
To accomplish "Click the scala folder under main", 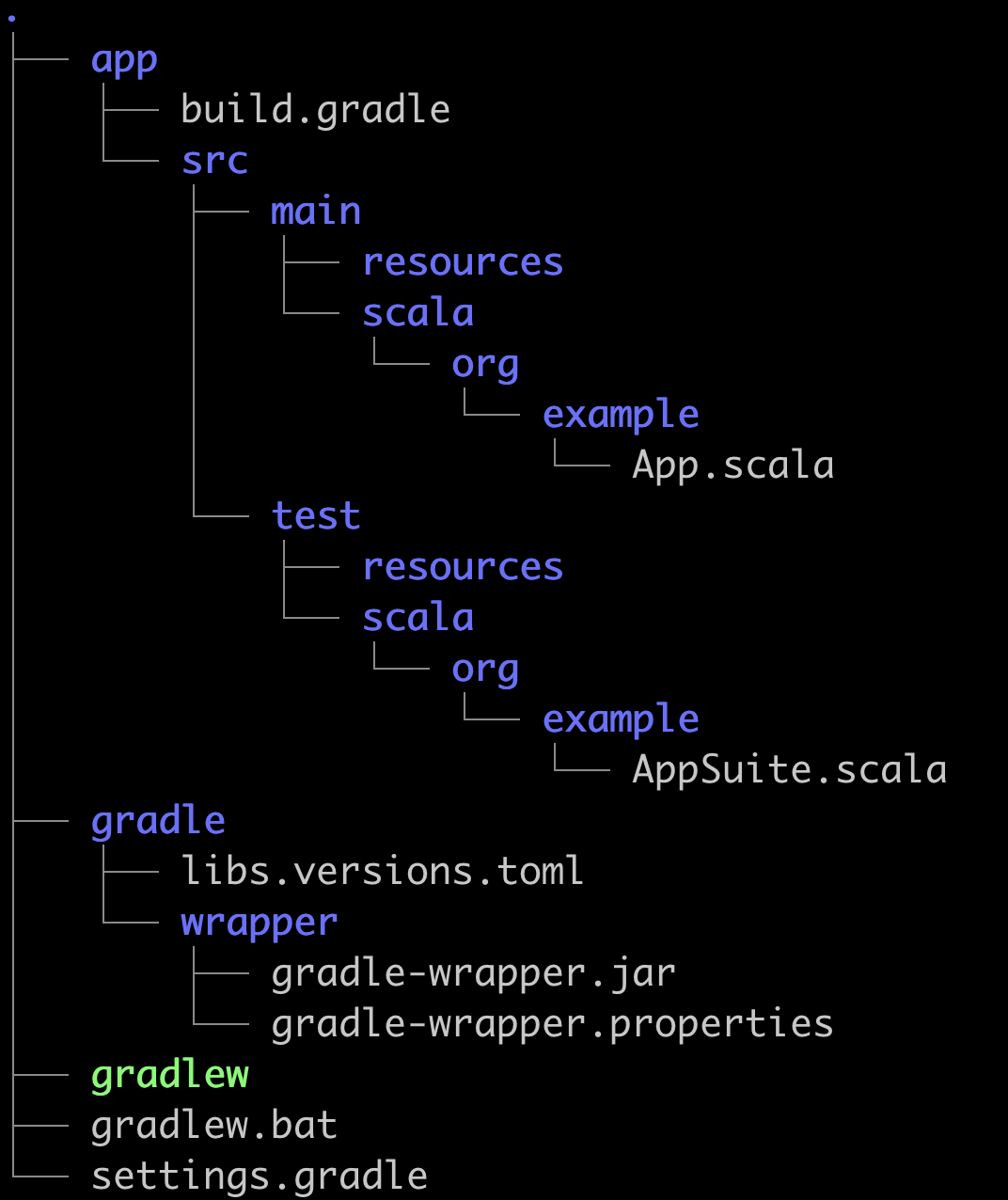I will click(417, 313).
